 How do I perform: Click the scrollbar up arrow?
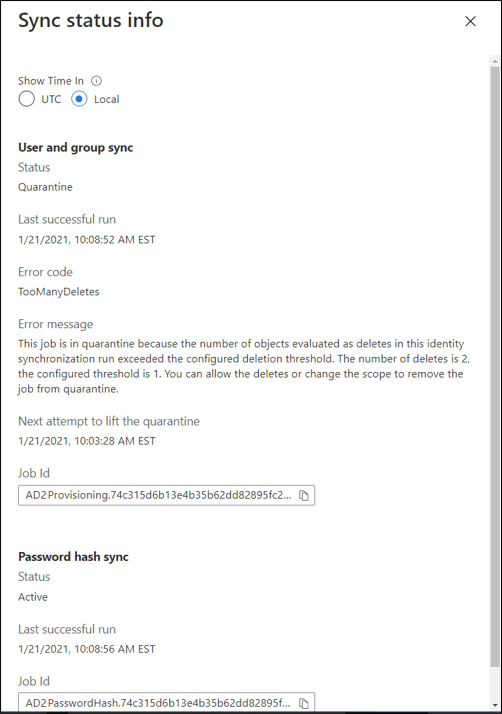[x=495, y=61]
